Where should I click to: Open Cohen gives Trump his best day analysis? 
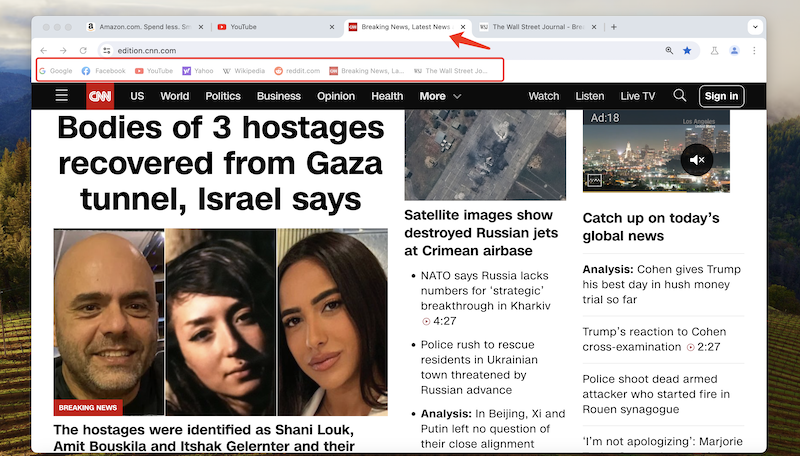(x=662, y=284)
